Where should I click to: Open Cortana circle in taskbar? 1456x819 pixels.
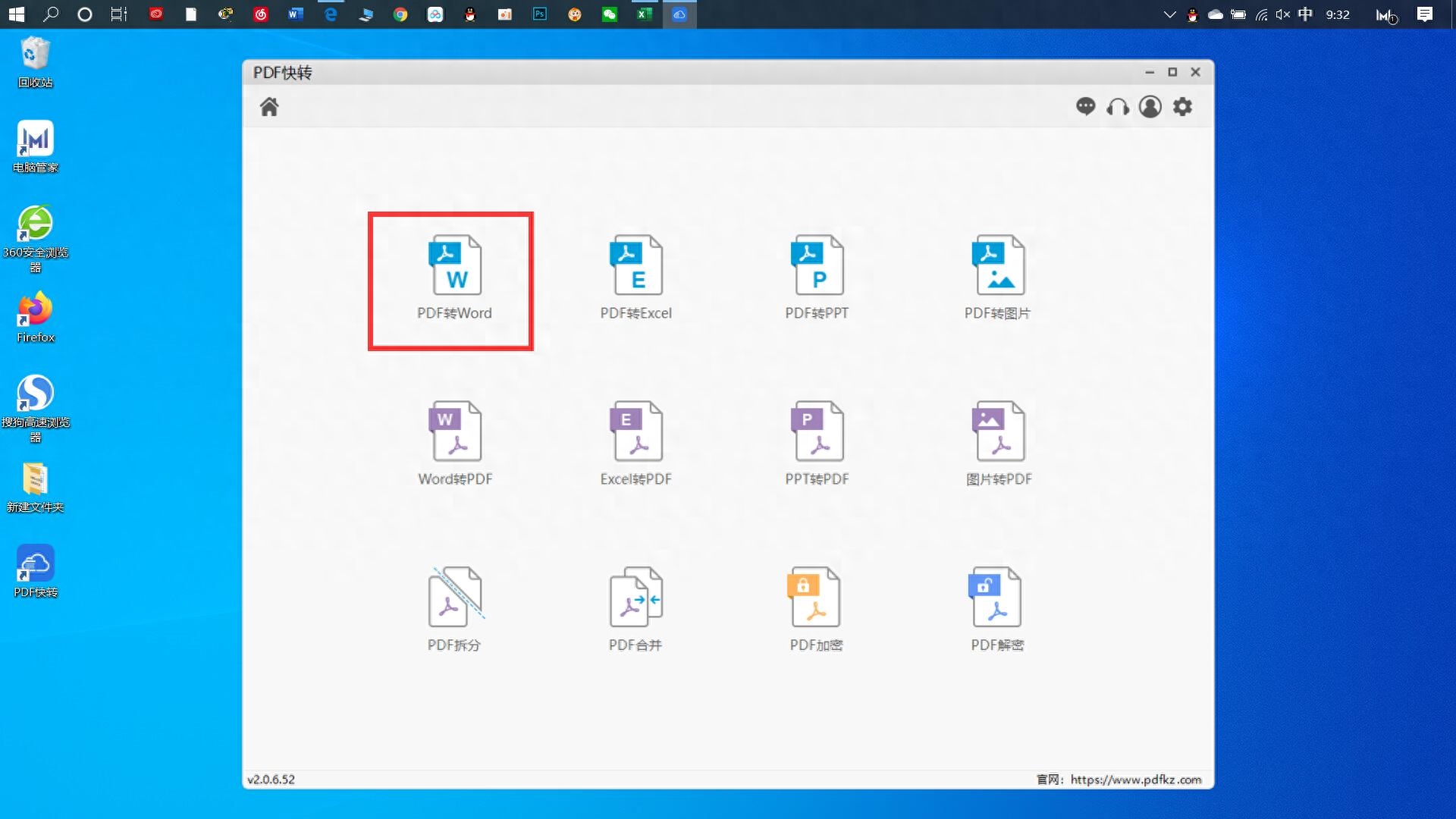point(85,14)
